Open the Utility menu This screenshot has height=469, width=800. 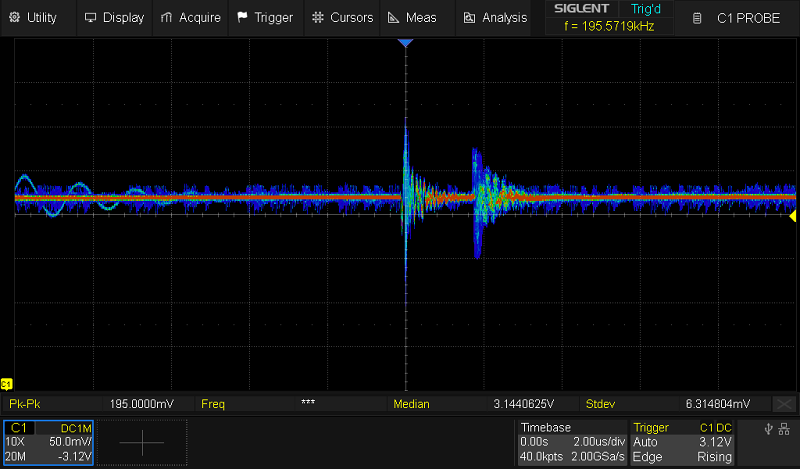click(32, 17)
